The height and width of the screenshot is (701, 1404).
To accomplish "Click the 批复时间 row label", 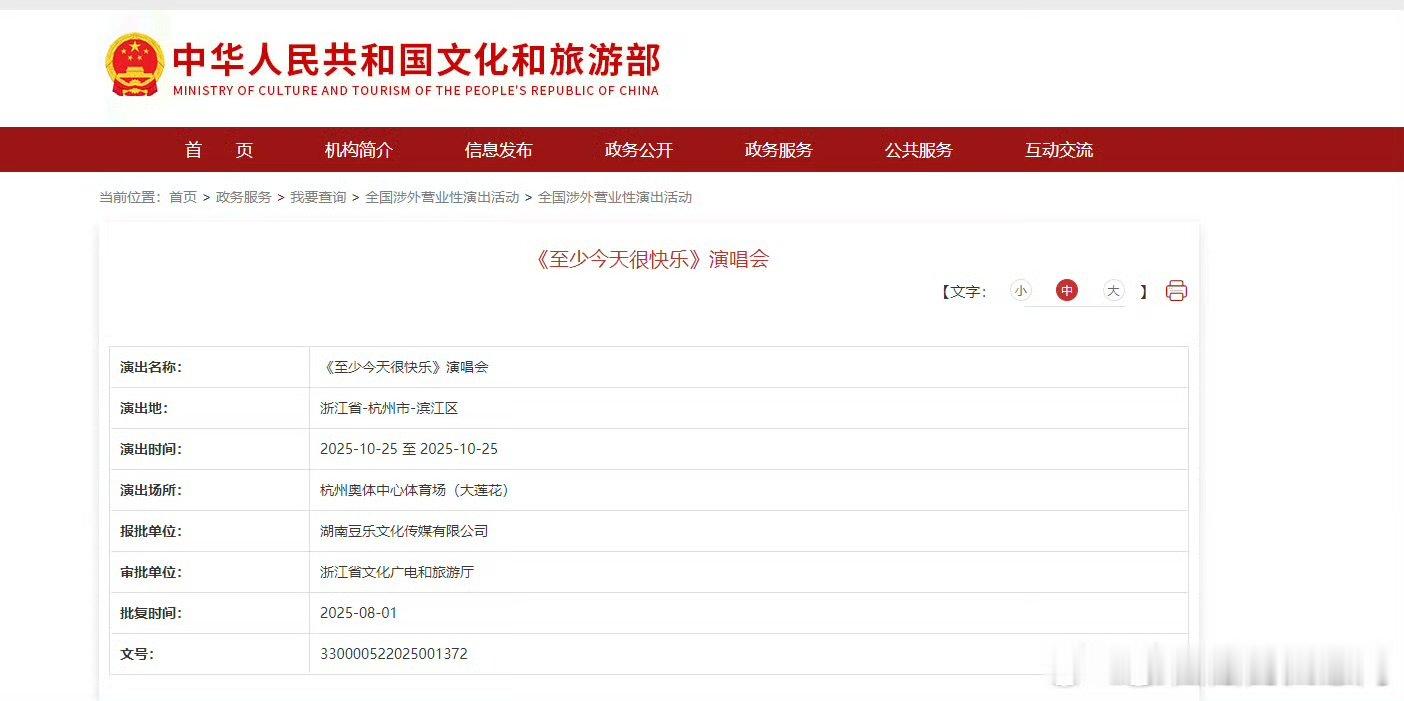I will click(x=151, y=613).
